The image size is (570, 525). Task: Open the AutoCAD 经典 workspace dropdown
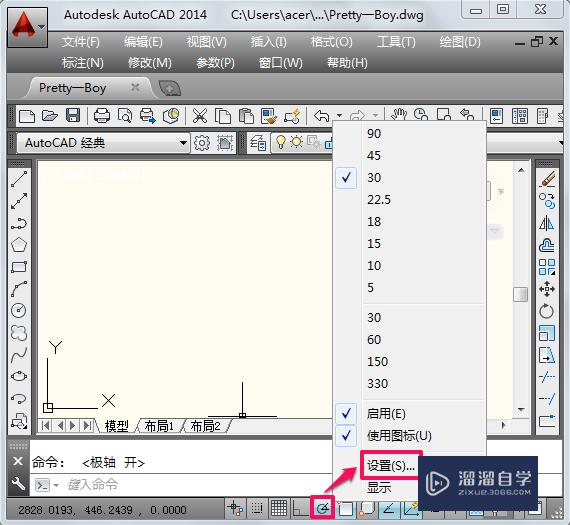pos(103,143)
